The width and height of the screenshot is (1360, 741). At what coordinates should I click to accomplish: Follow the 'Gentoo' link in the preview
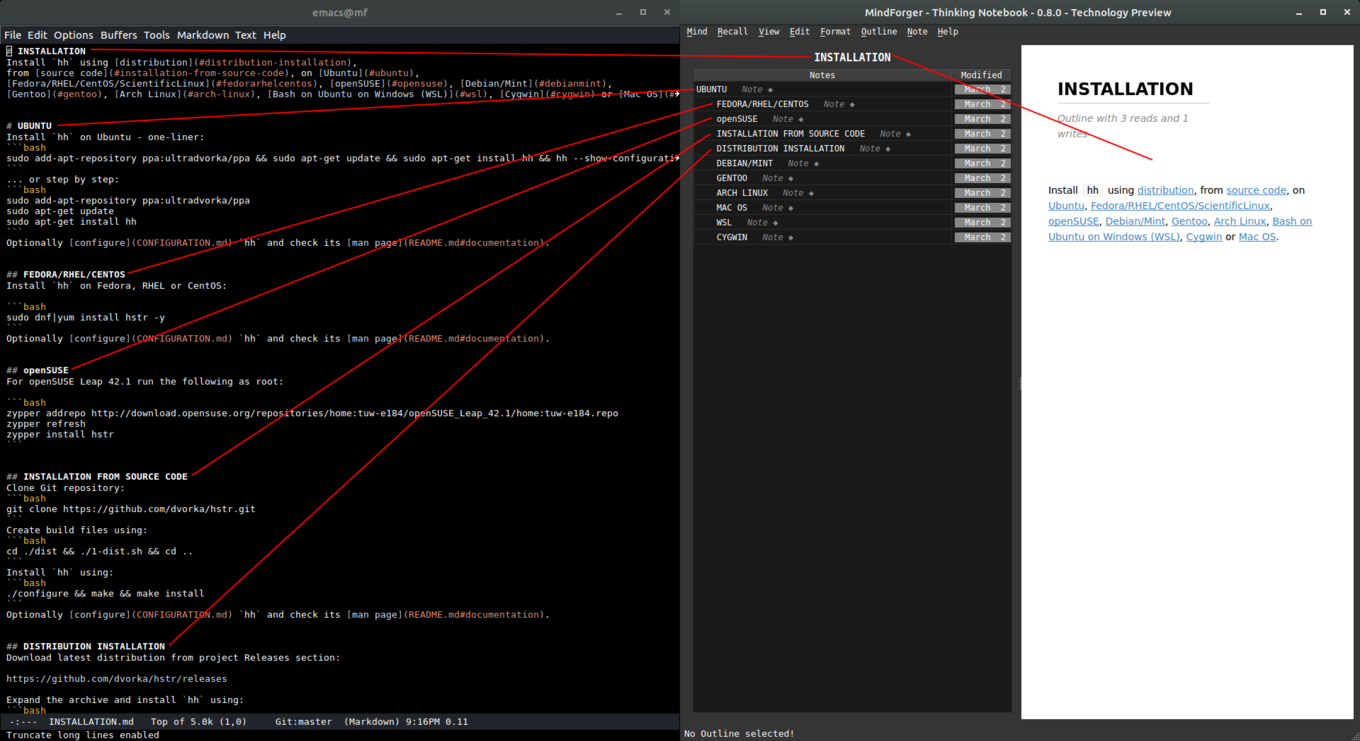tap(1189, 222)
